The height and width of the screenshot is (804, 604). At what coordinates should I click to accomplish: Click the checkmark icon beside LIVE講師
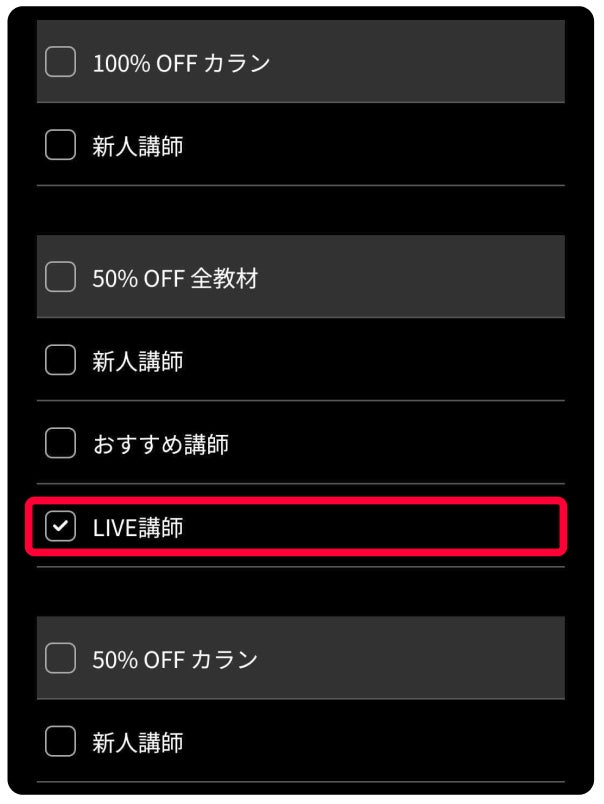(x=61, y=526)
